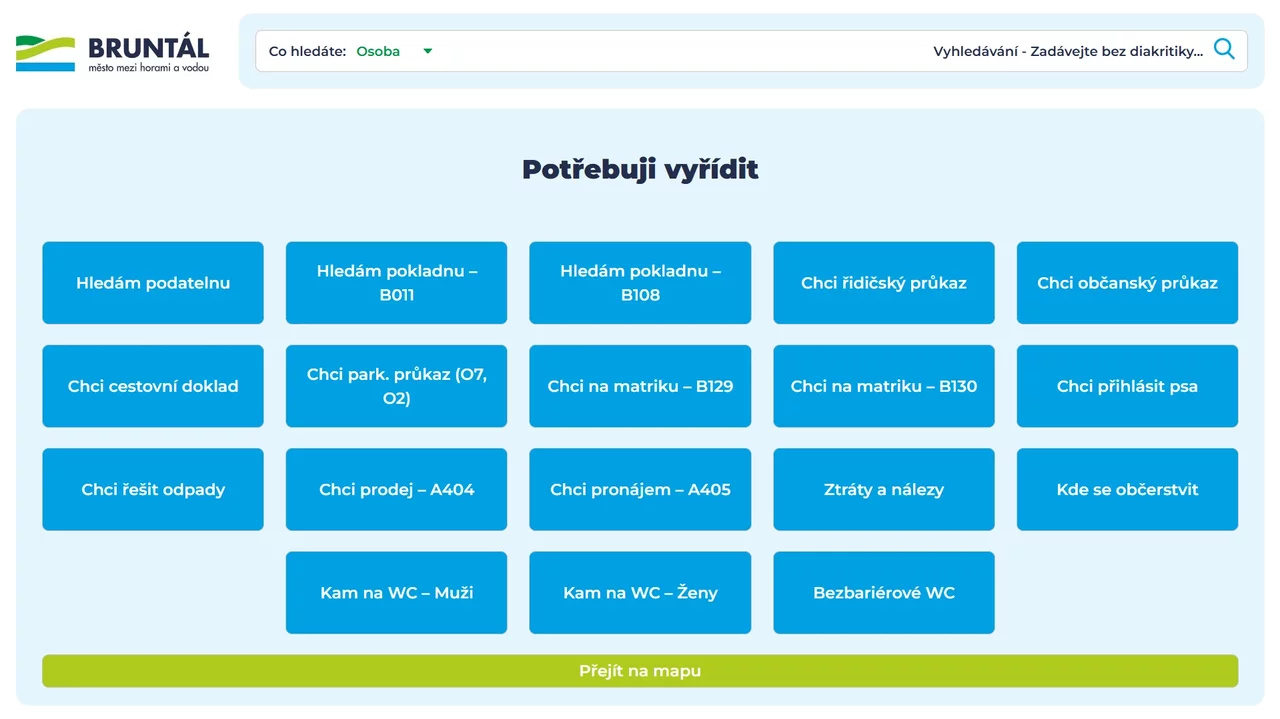Select Hledám podatelnu tile
Viewport: 1280px width, 719px height.
[x=153, y=283]
